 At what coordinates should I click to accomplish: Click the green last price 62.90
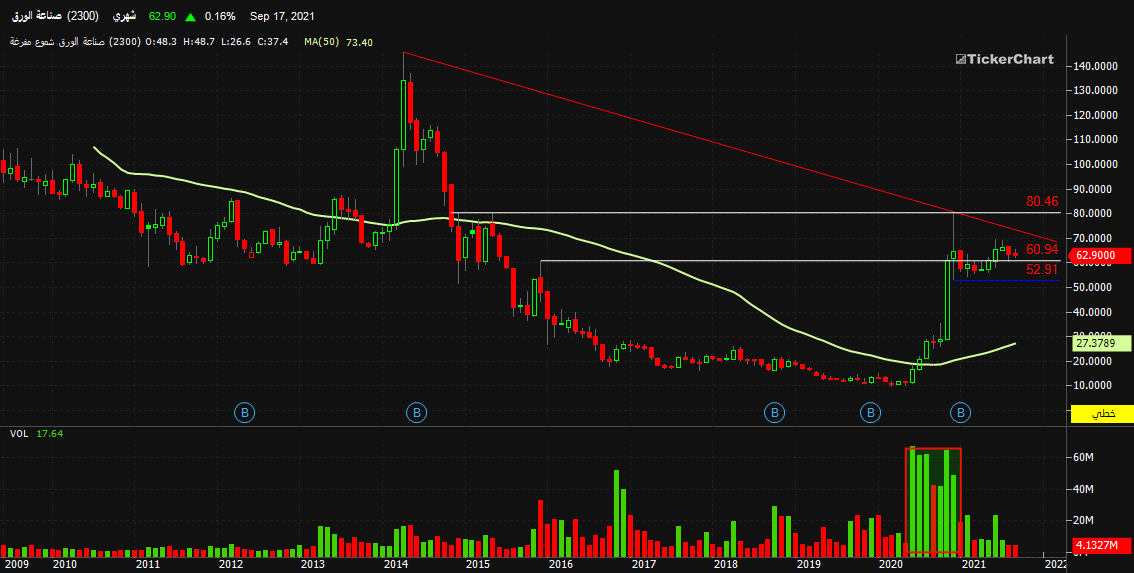(x=162, y=16)
